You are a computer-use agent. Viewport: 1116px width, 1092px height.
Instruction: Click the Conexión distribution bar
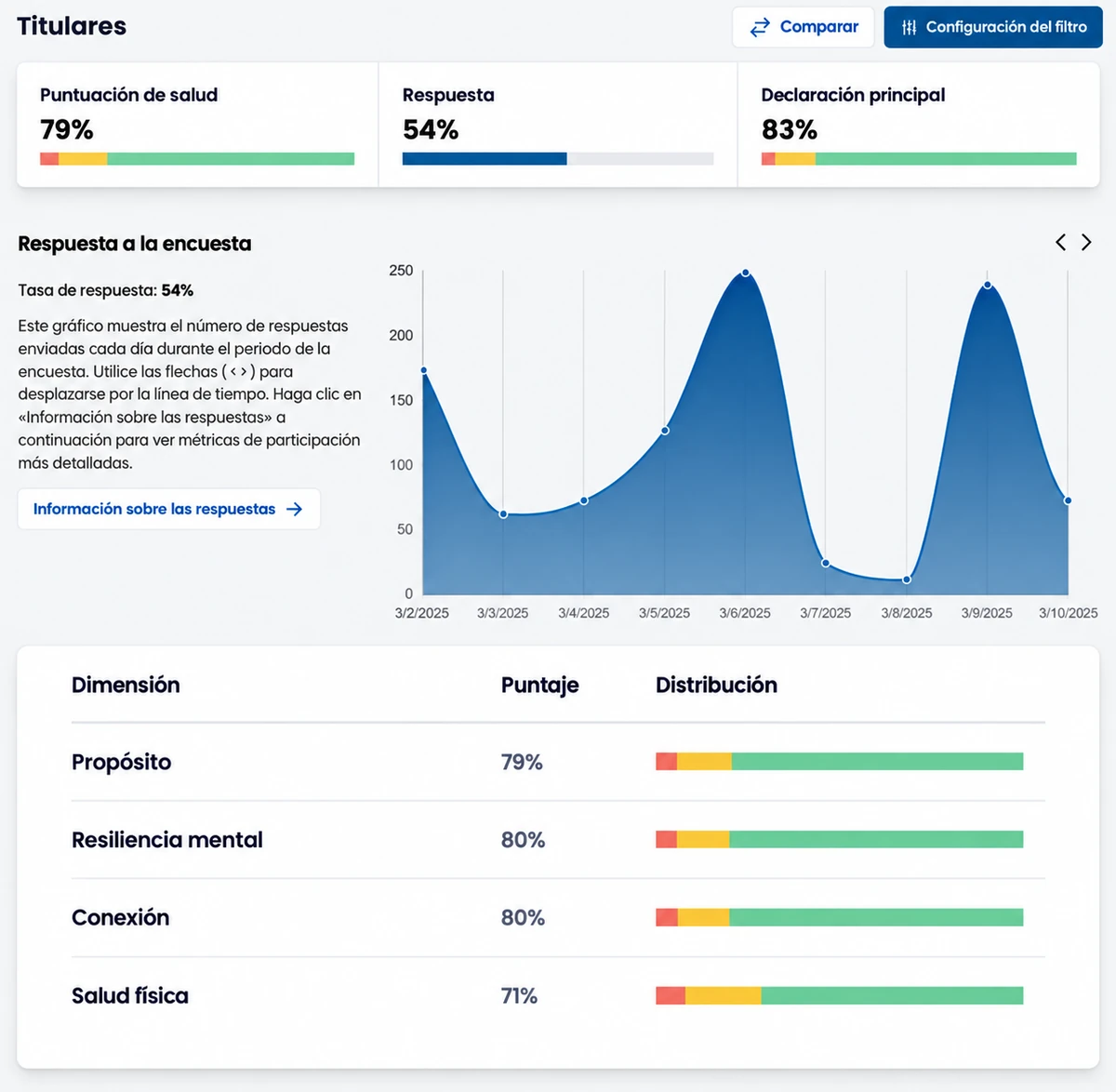840,918
